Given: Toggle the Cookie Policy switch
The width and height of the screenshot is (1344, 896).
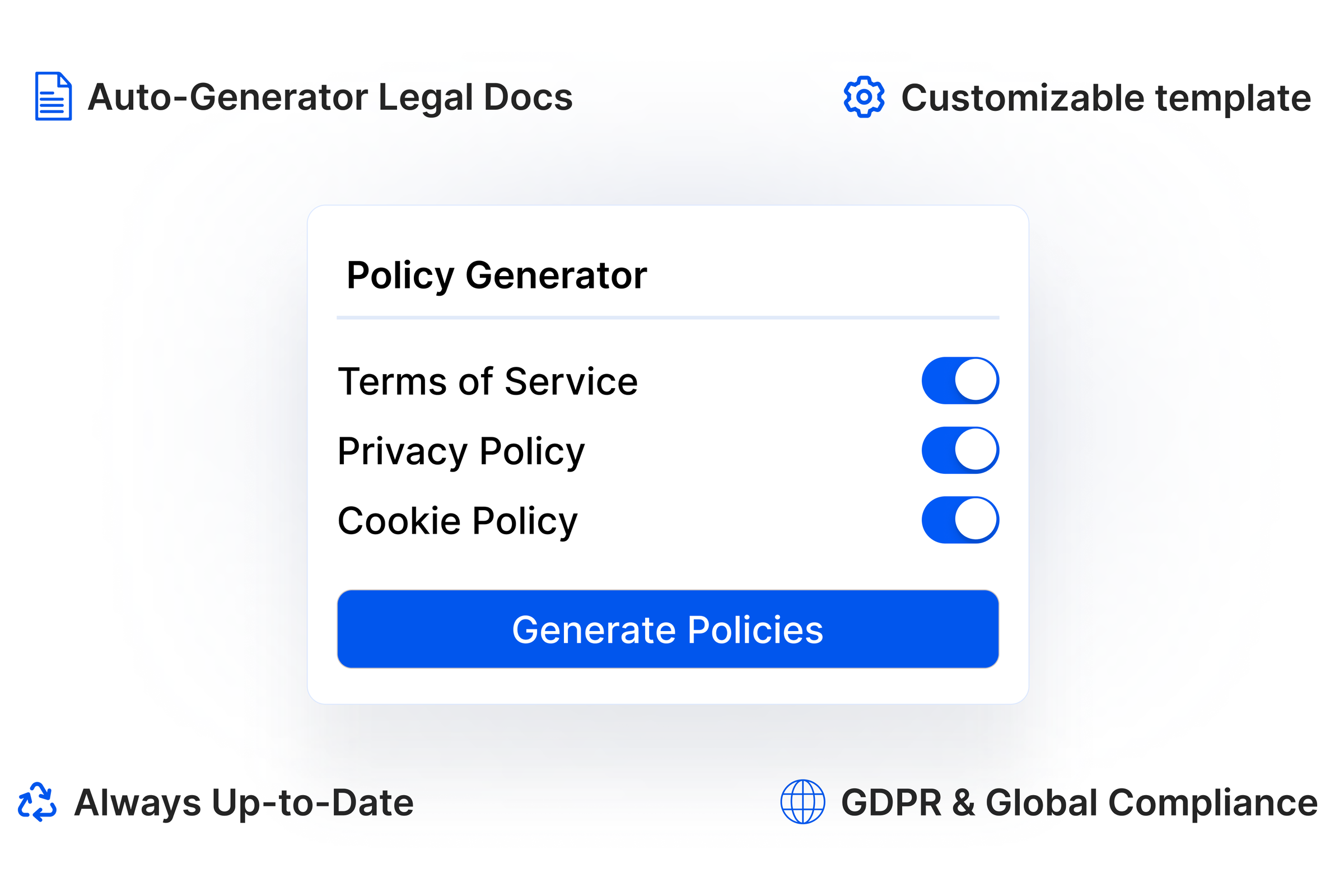Looking at the screenshot, I should (960, 520).
